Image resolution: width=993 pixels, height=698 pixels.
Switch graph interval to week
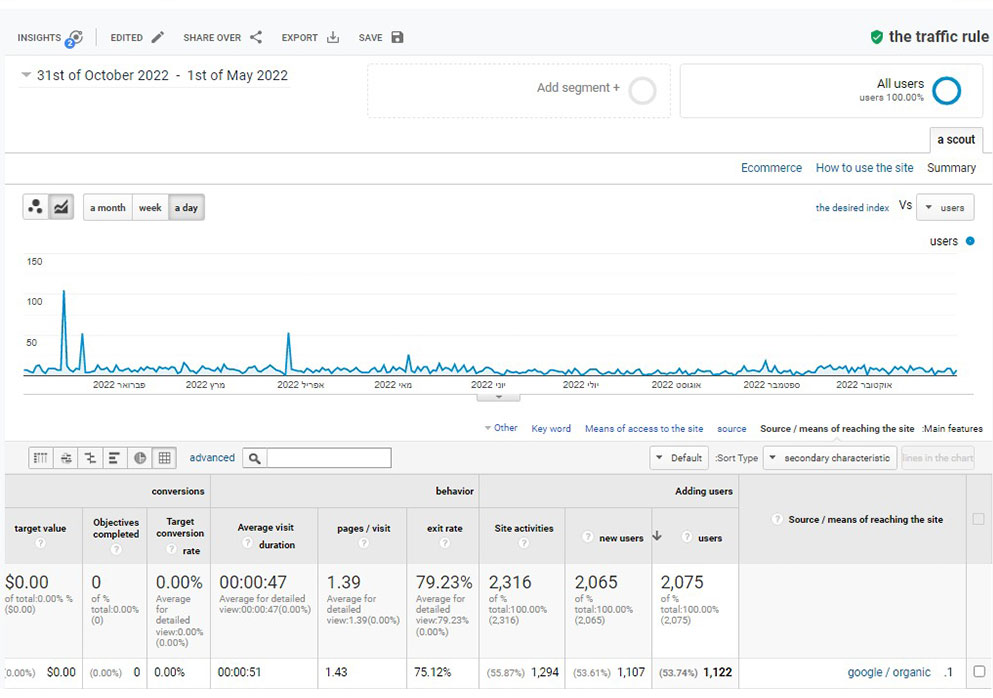pos(150,208)
